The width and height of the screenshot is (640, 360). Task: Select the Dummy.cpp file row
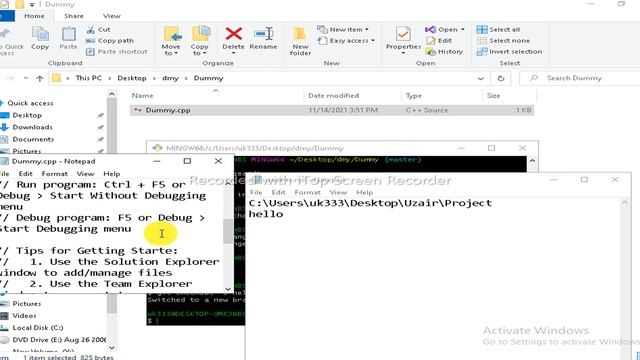coord(332,110)
